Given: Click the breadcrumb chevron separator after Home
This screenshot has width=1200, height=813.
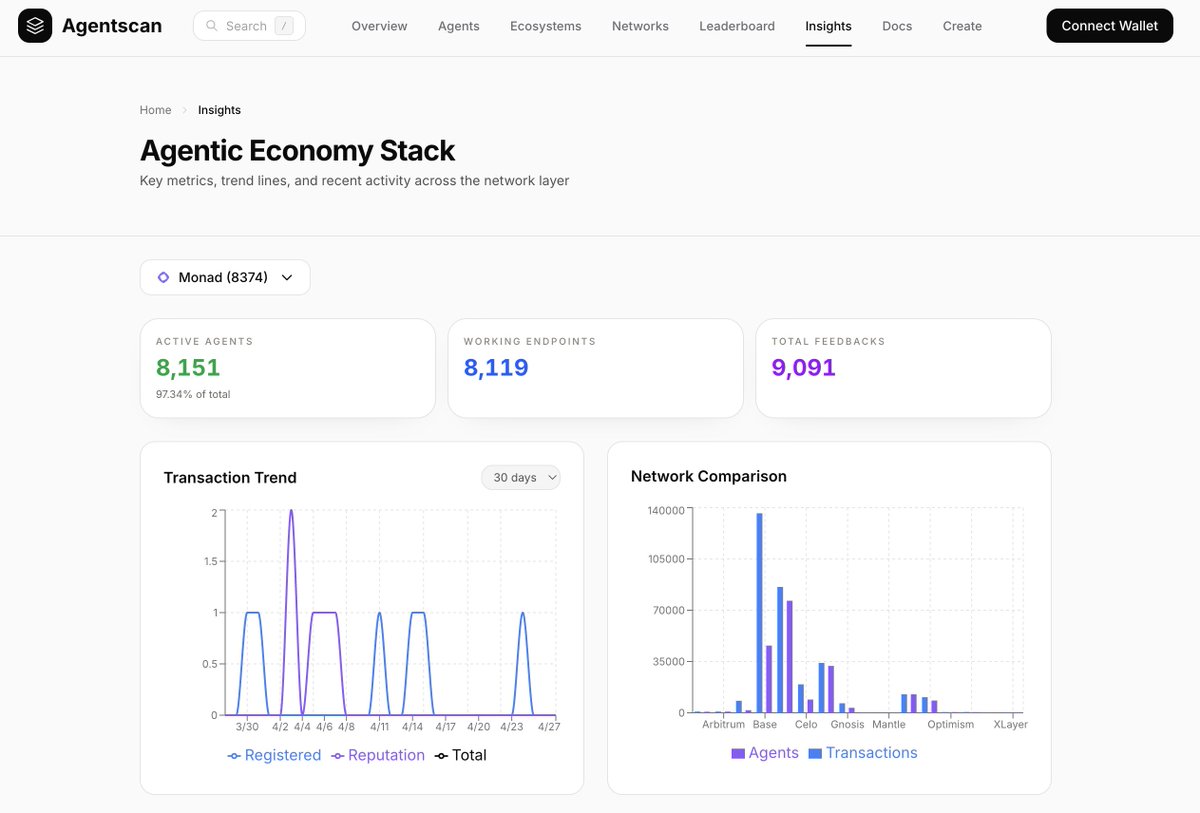Looking at the screenshot, I should click(185, 110).
